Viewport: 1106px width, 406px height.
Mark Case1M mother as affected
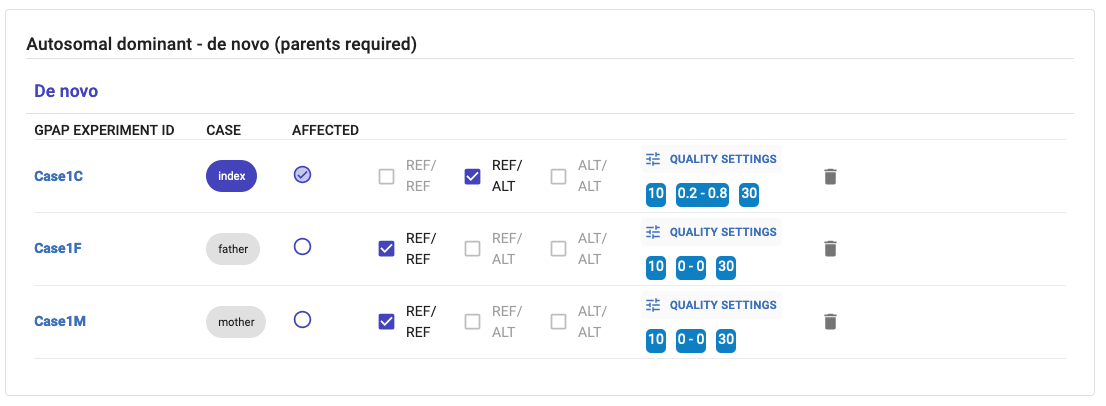click(x=303, y=320)
